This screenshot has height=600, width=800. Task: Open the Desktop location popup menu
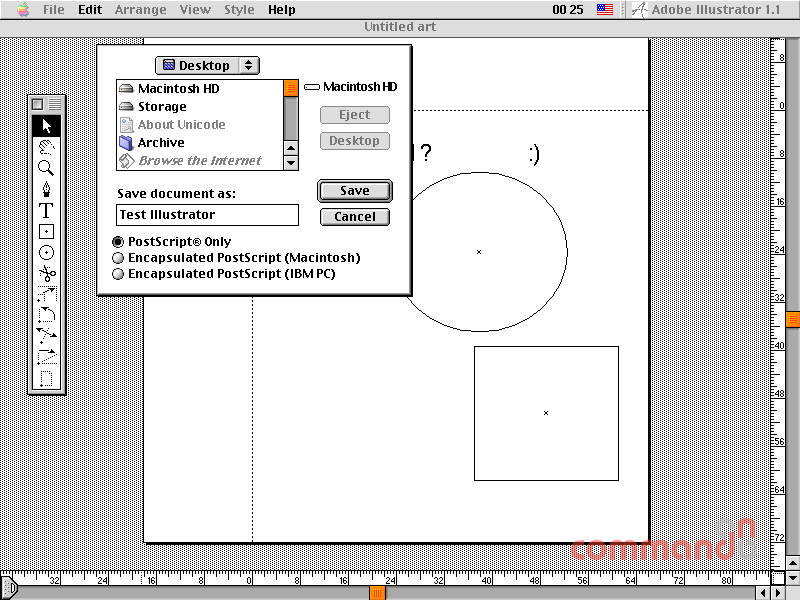point(207,65)
